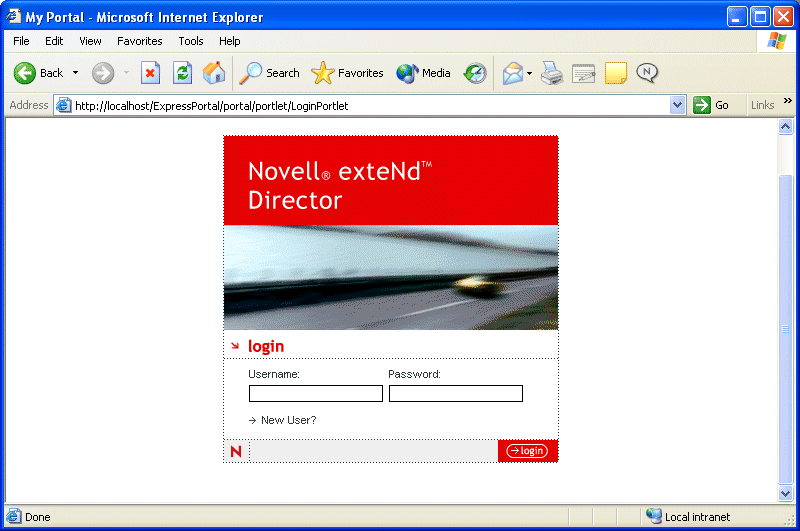Open the Edit menu

pos(54,41)
